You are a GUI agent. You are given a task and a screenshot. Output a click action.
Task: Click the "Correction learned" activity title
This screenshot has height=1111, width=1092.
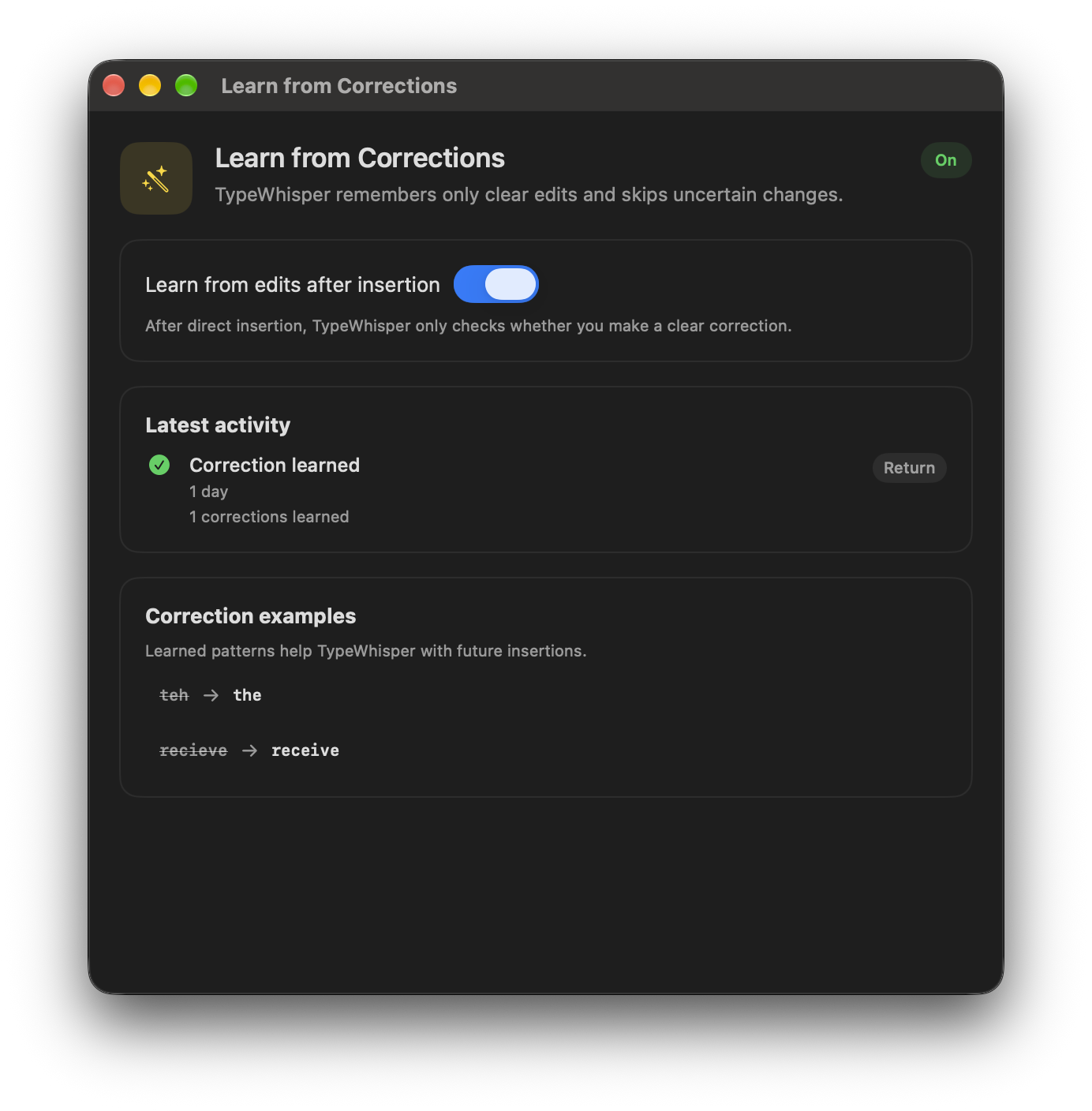pos(275,465)
